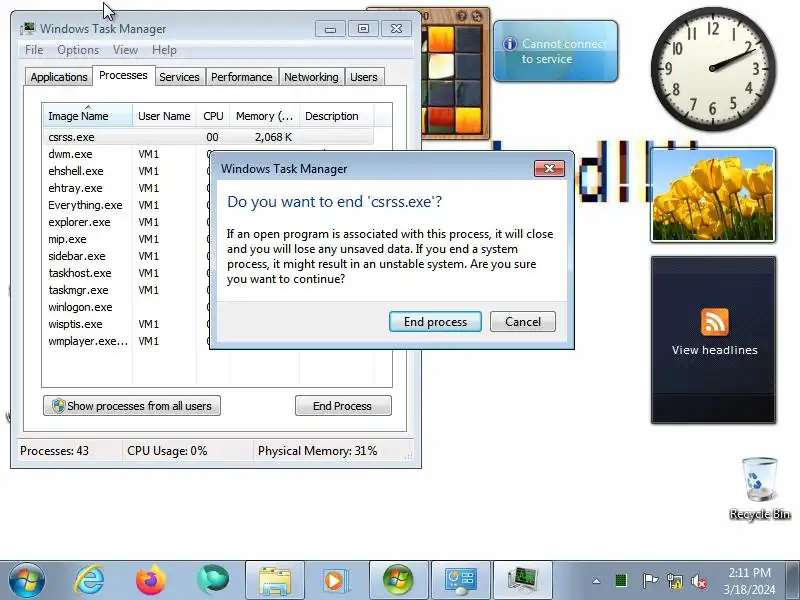Click the Show desktop button
800x600 pixels.
[793, 580]
